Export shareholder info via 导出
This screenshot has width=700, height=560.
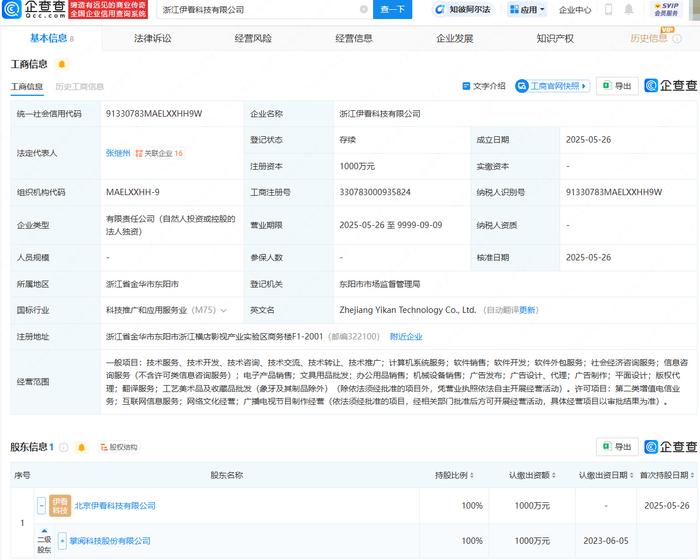point(617,447)
